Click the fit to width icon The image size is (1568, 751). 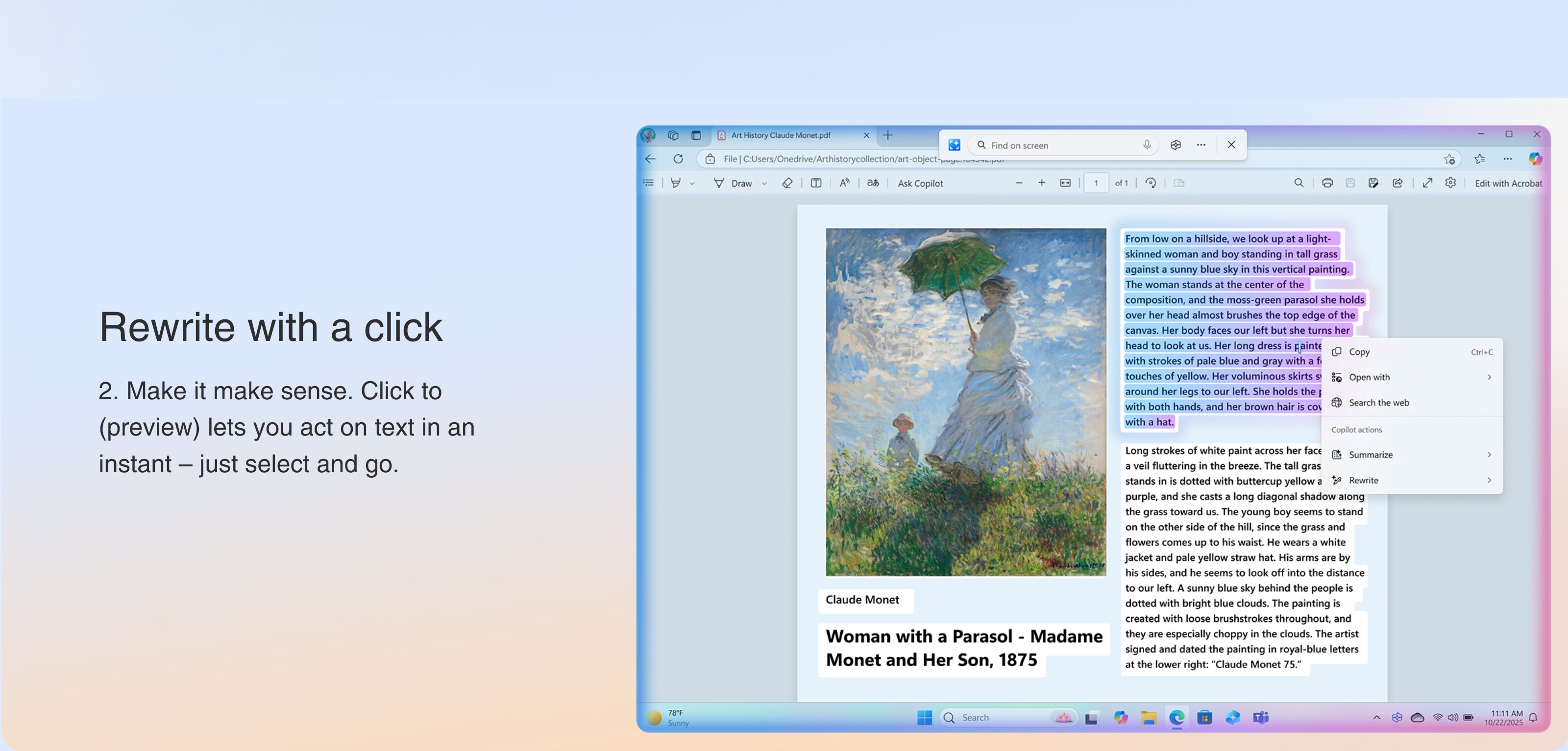tap(1065, 183)
